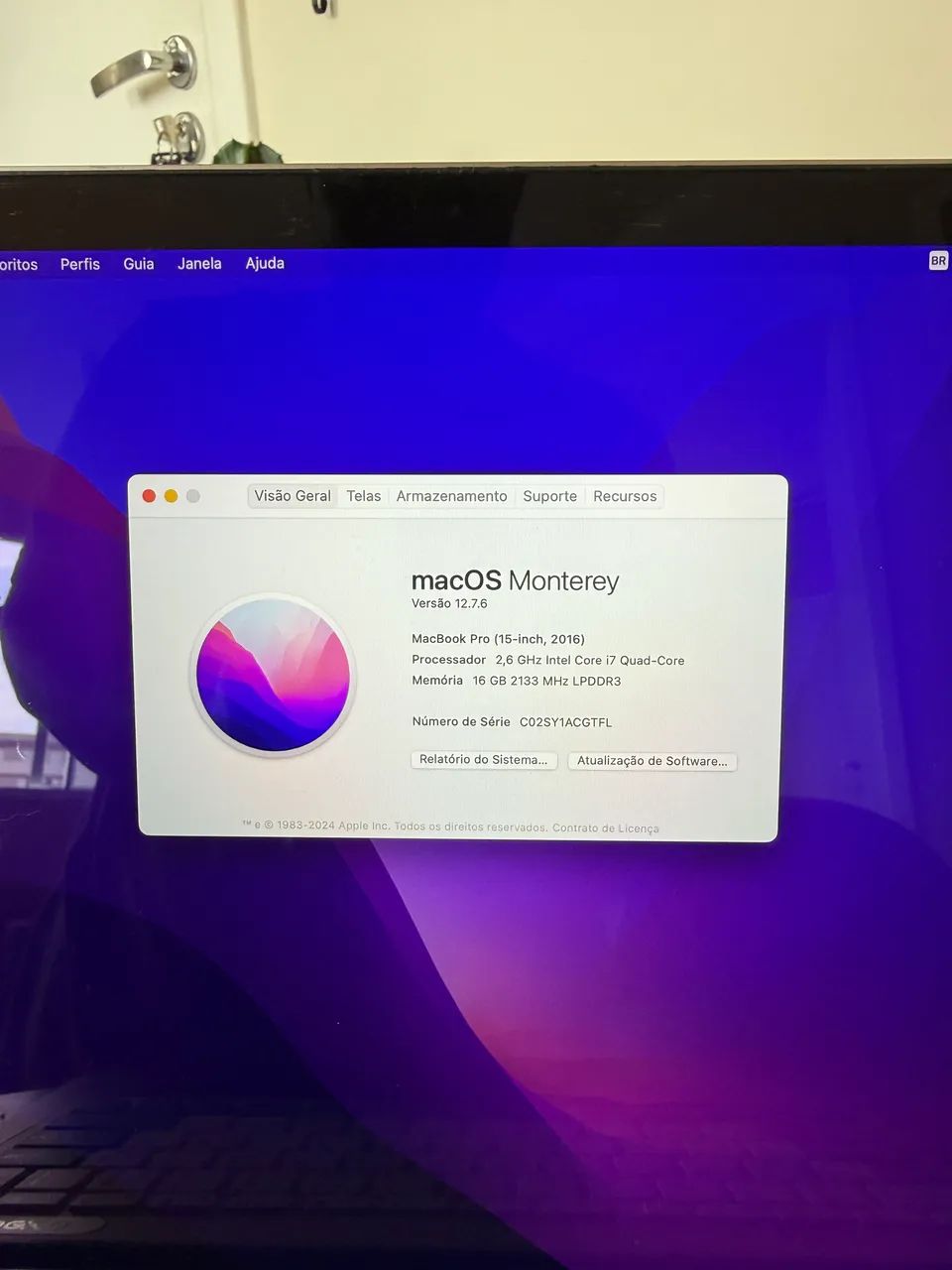Open the Janela menu
Screen dimensions: 952x1270
click(x=199, y=264)
